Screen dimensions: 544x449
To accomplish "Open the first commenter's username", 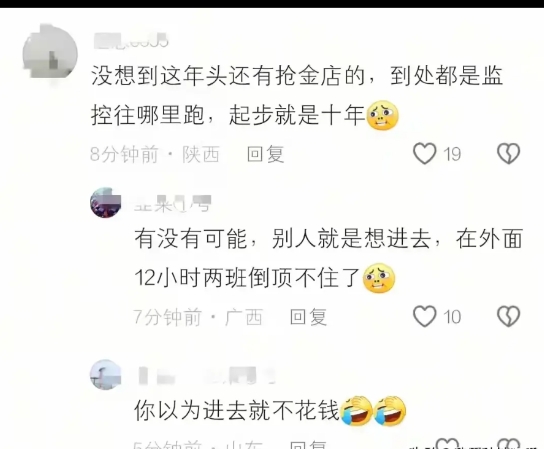I will 131,40.
